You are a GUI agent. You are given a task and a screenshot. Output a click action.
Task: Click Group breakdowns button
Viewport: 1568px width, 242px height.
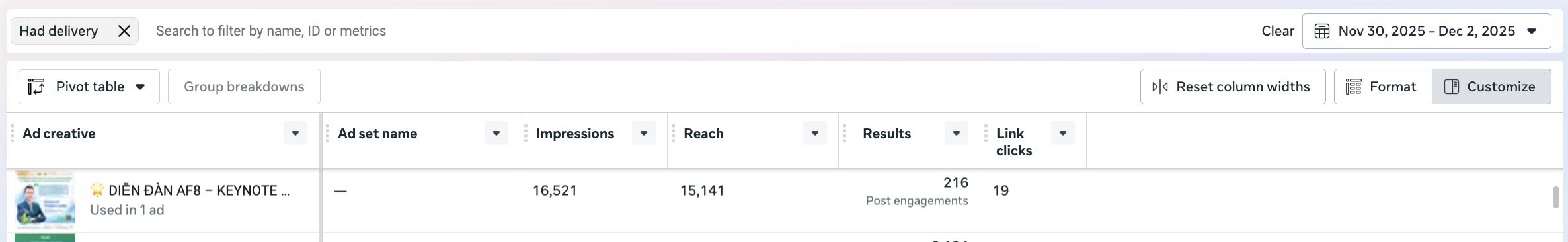244,87
